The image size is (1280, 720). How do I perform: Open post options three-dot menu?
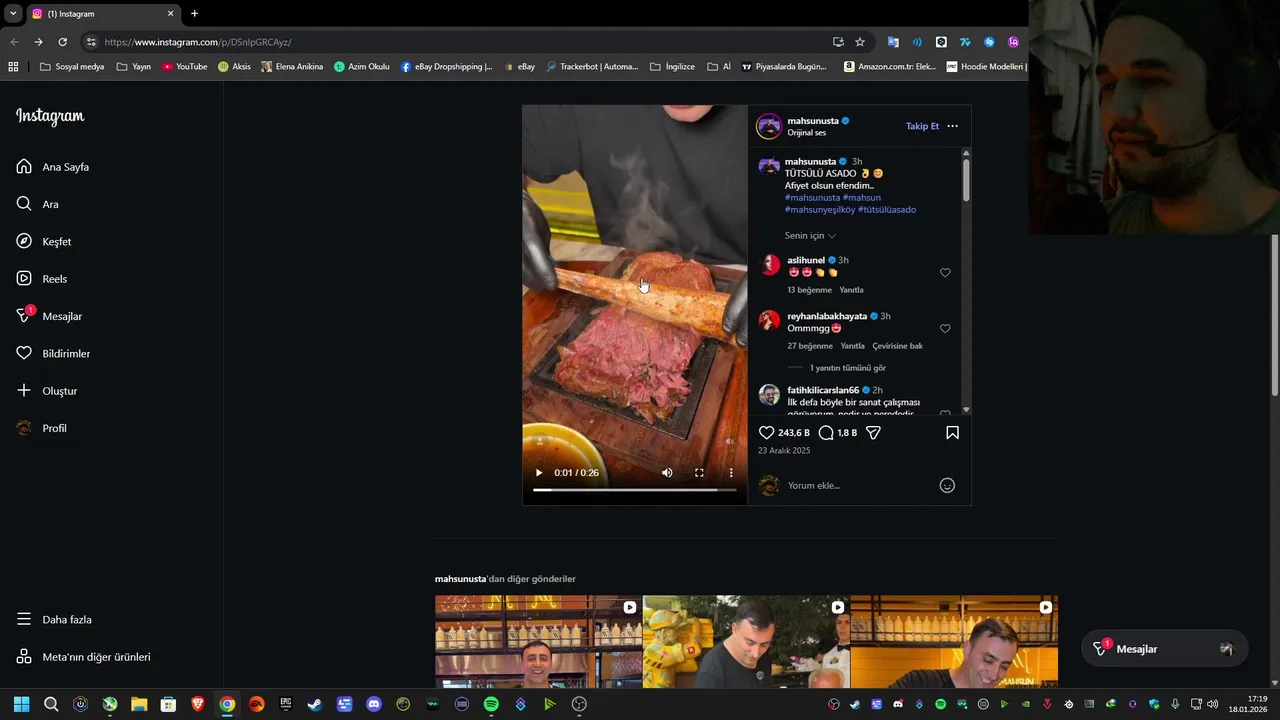952,126
